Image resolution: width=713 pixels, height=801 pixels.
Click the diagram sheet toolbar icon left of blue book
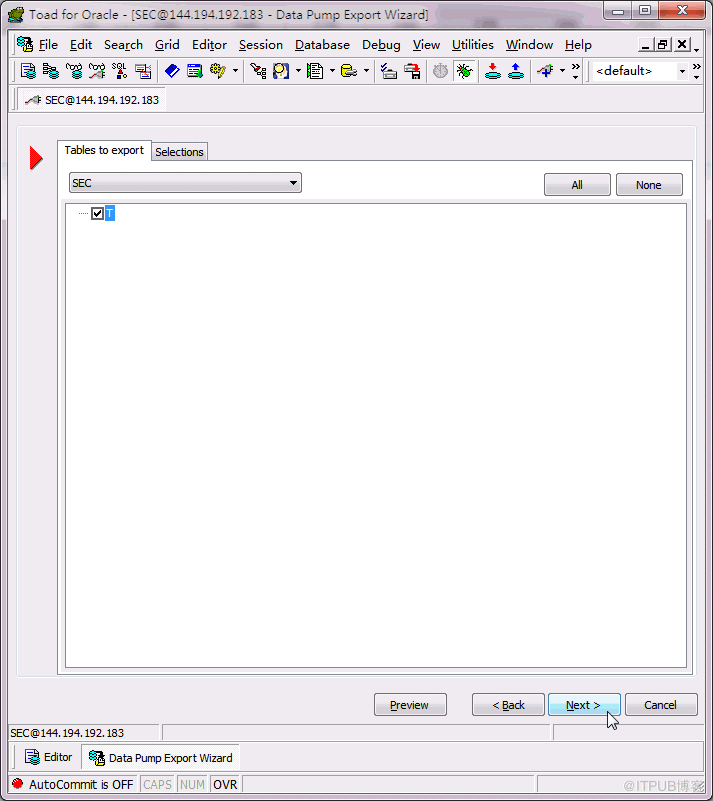pos(143,71)
